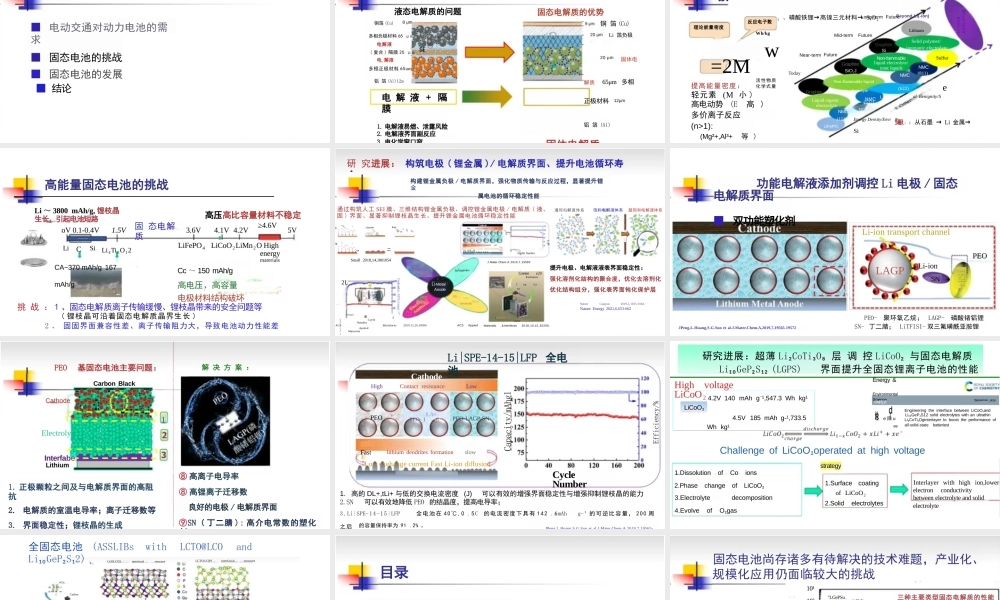The width and height of the screenshot is (1000, 600).
Task: Click the Cycle Number axis label
Action: (568, 479)
